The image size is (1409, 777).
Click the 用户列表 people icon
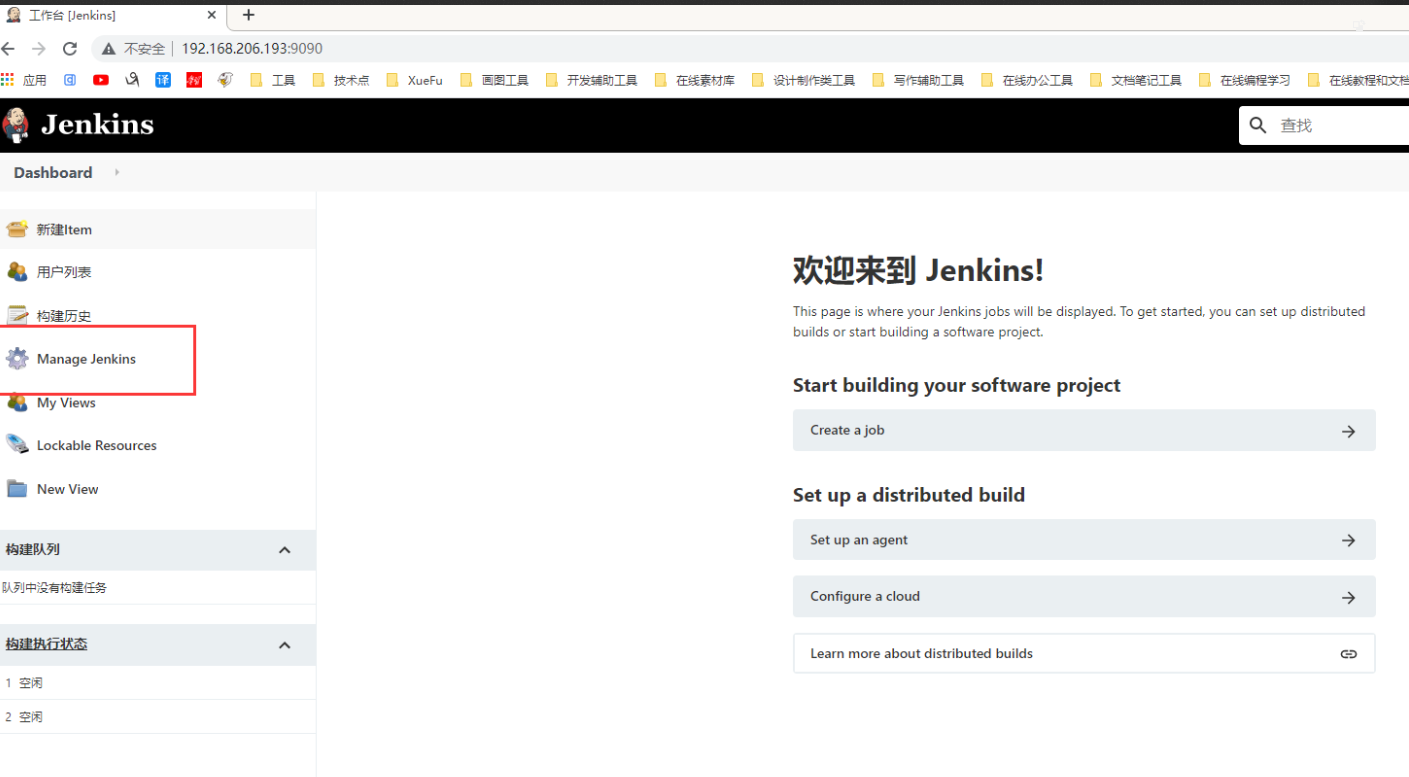click(17, 272)
